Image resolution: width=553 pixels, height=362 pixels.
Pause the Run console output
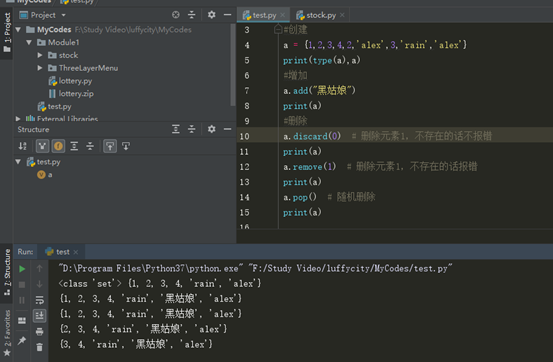coord(22,300)
